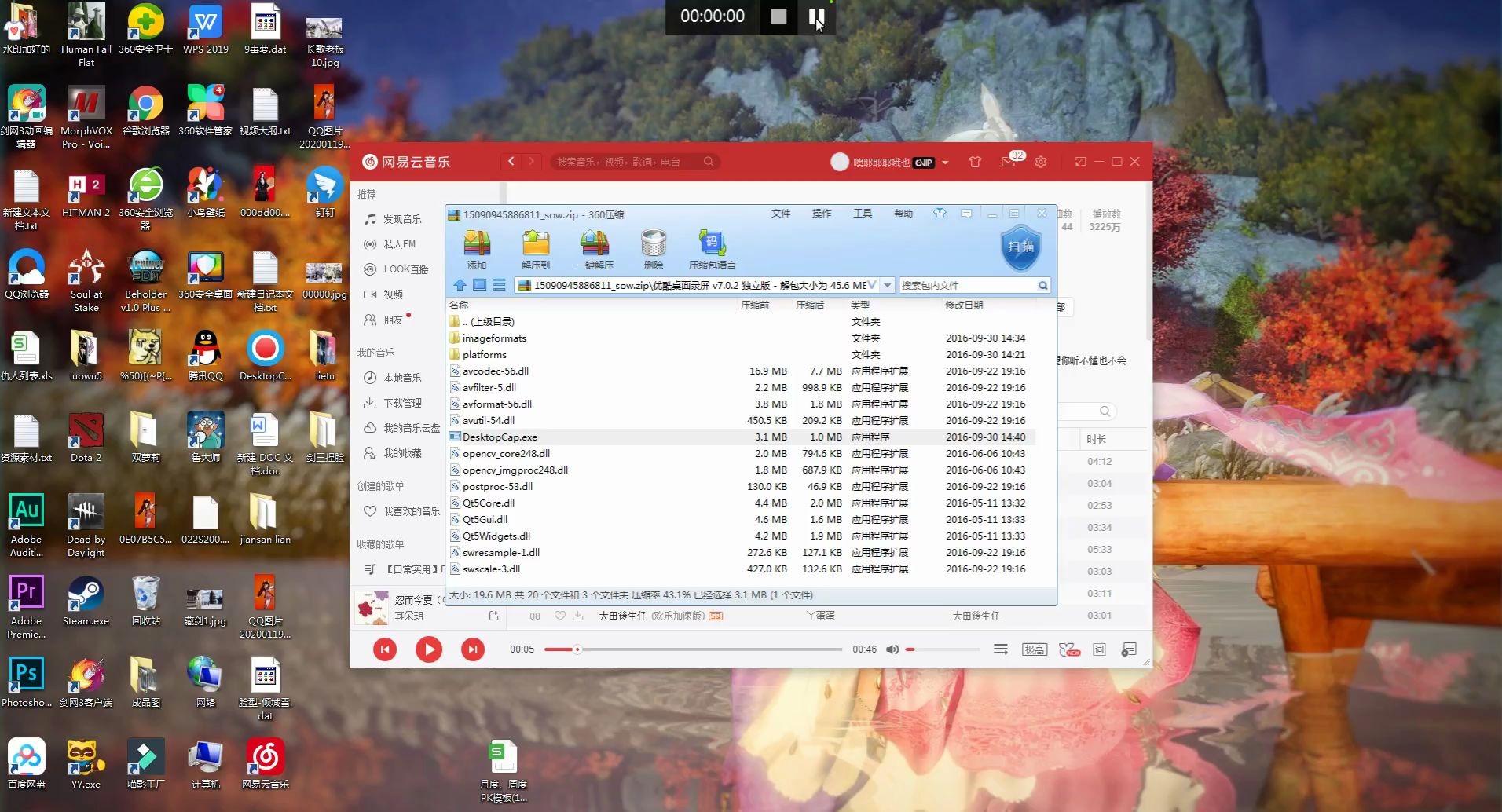Click the NetEase Music back navigation arrow
This screenshot has width=1502, height=812.
[x=511, y=161]
